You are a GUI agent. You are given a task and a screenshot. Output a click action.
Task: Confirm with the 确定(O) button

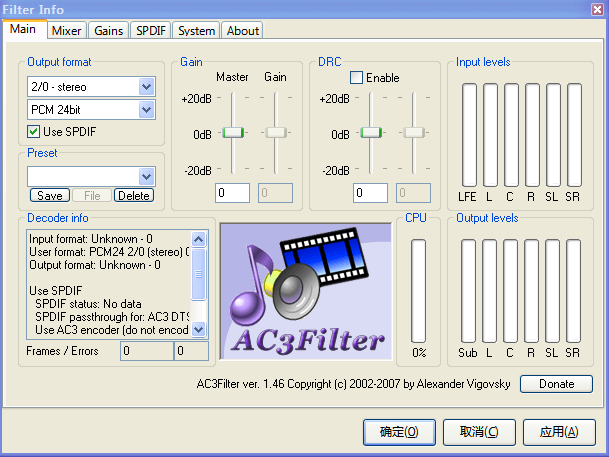[x=399, y=432]
